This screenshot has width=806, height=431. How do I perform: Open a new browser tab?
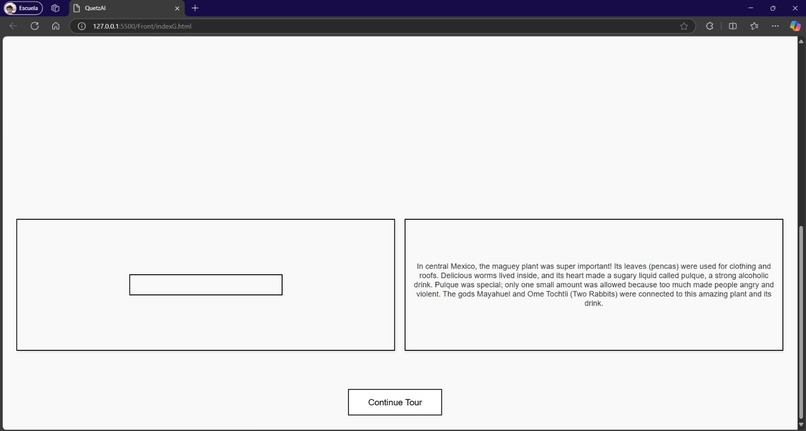(195, 8)
